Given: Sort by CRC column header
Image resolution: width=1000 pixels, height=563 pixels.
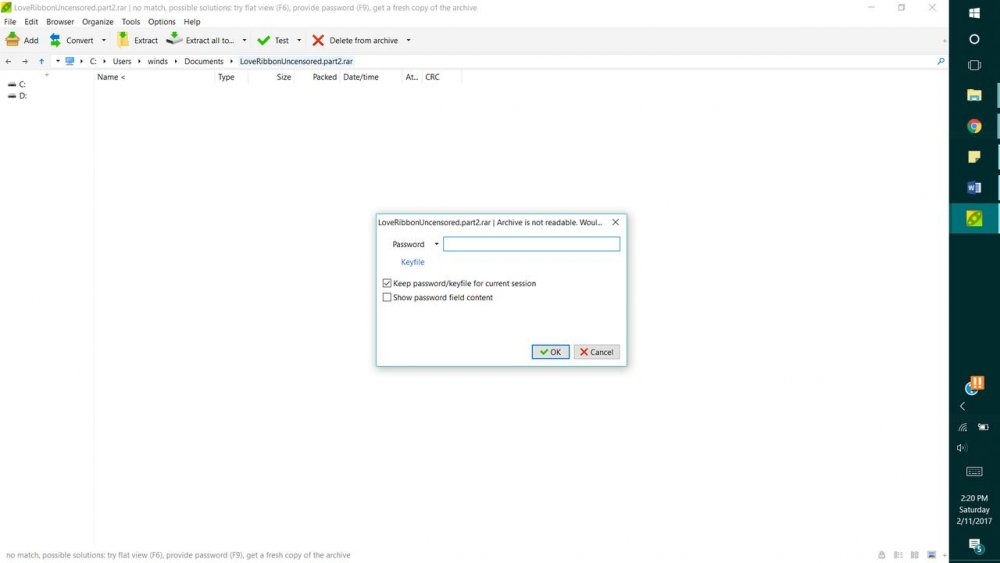Looking at the screenshot, I should point(432,77).
